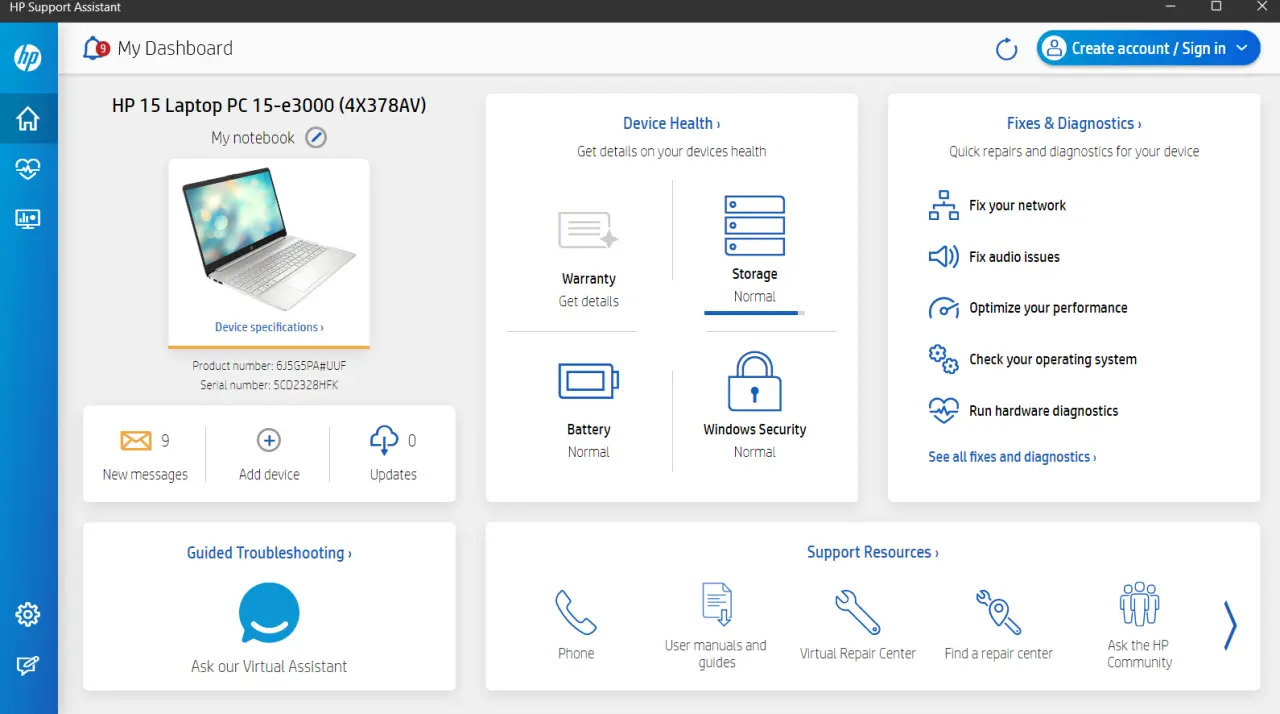Click the Add device plus icon
The width and height of the screenshot is (1280, 714).
[269, 440]
